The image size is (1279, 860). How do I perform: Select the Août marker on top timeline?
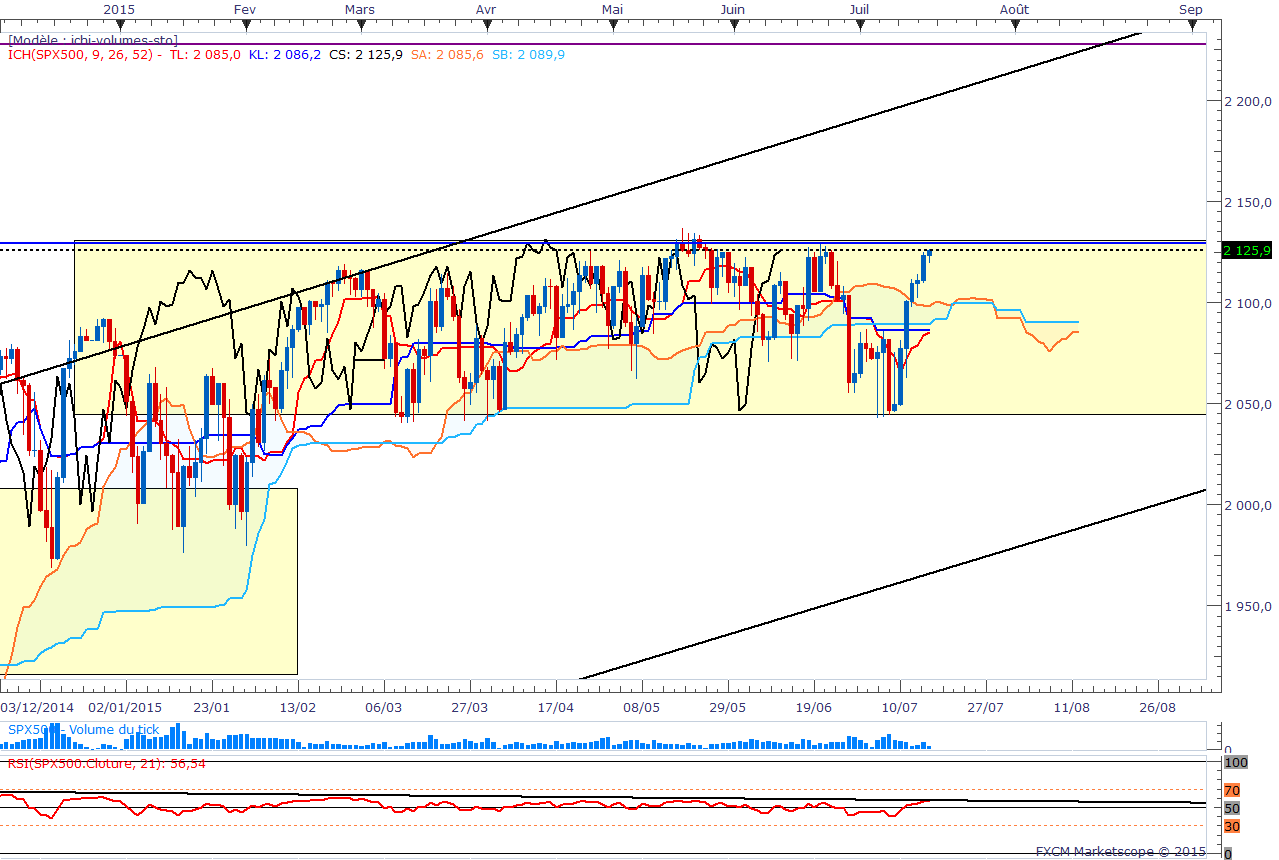[x=1014, y=9]
